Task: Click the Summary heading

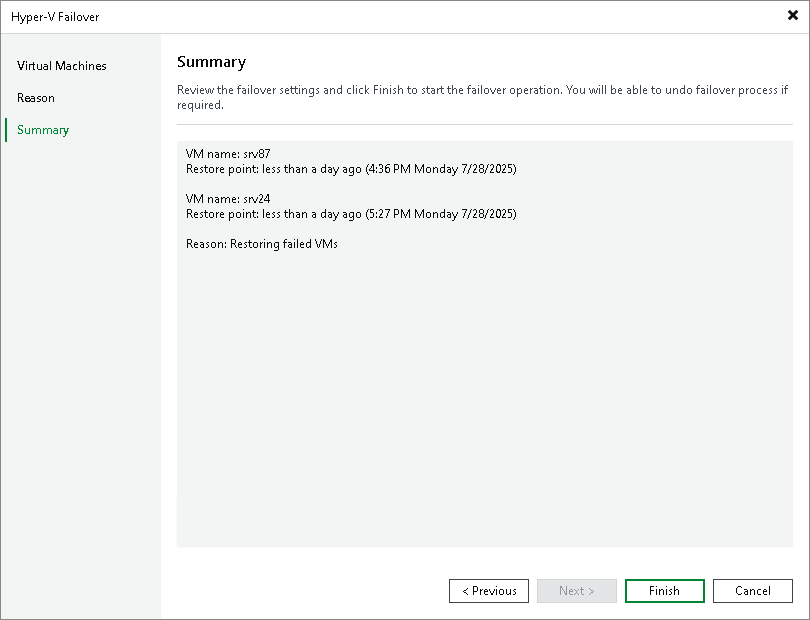Action: 211,62
